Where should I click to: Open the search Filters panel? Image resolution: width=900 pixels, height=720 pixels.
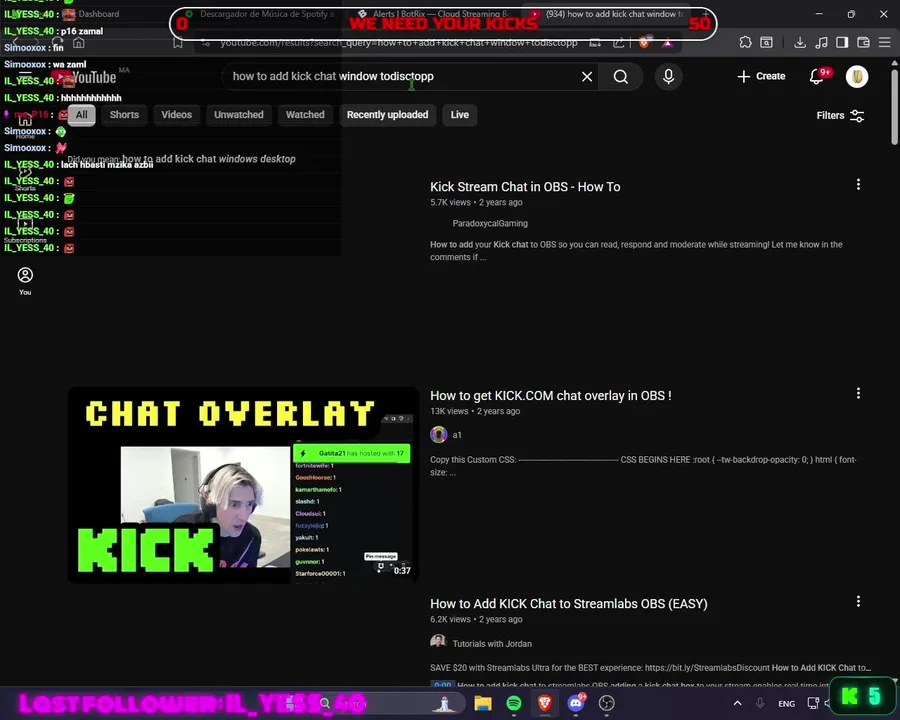(840, 115)
